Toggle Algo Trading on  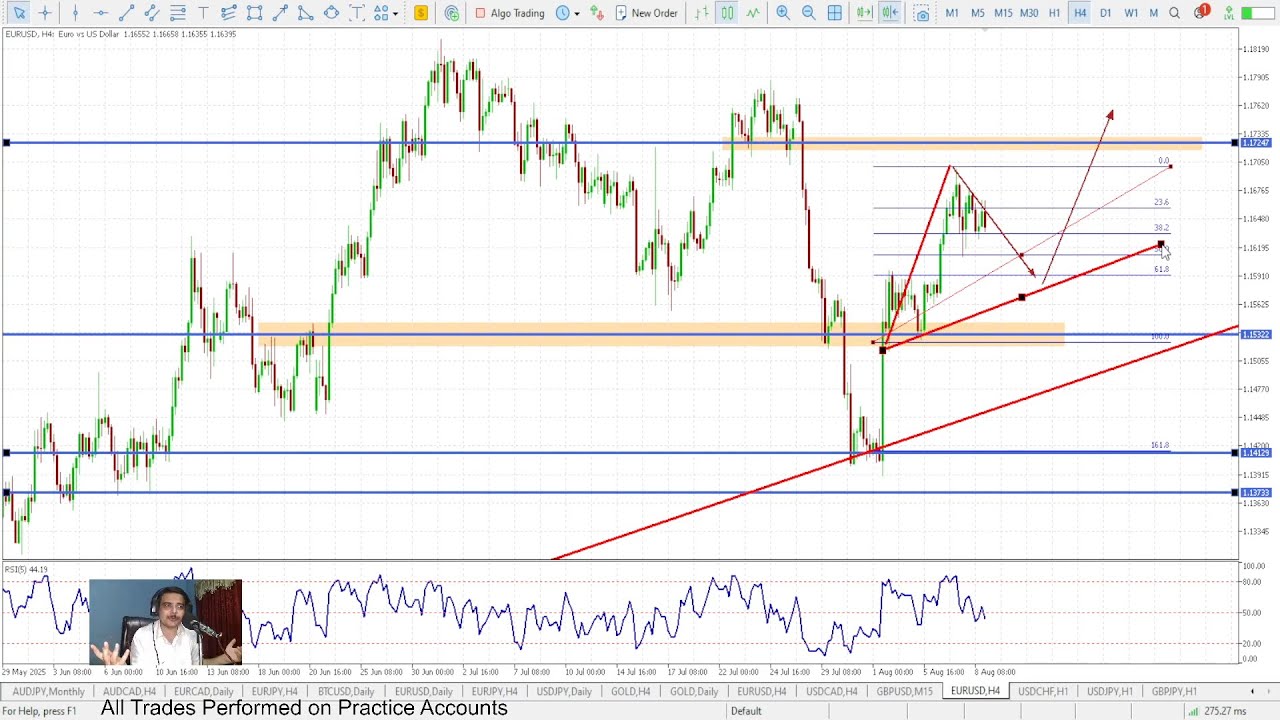[x=510, y=13]
